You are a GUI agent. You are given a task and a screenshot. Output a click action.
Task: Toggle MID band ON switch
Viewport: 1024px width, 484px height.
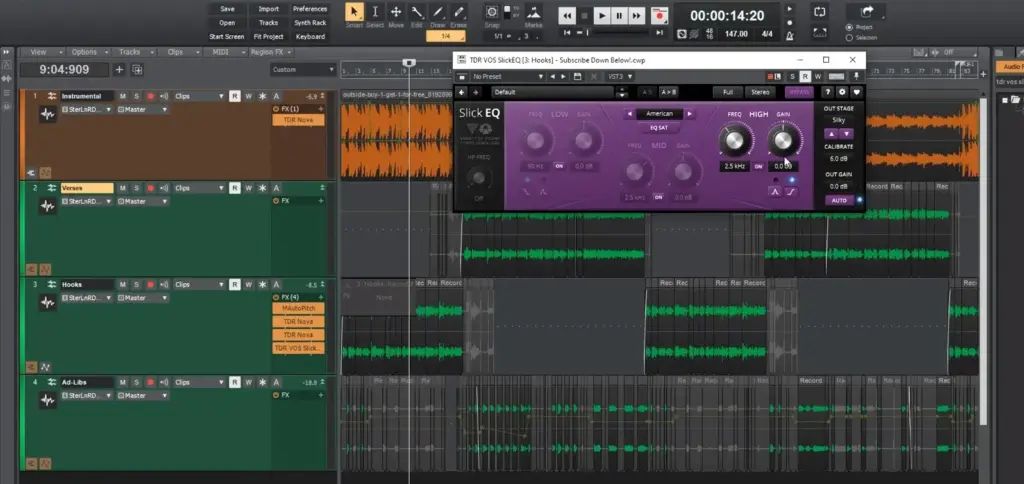[x=658, y=197]
